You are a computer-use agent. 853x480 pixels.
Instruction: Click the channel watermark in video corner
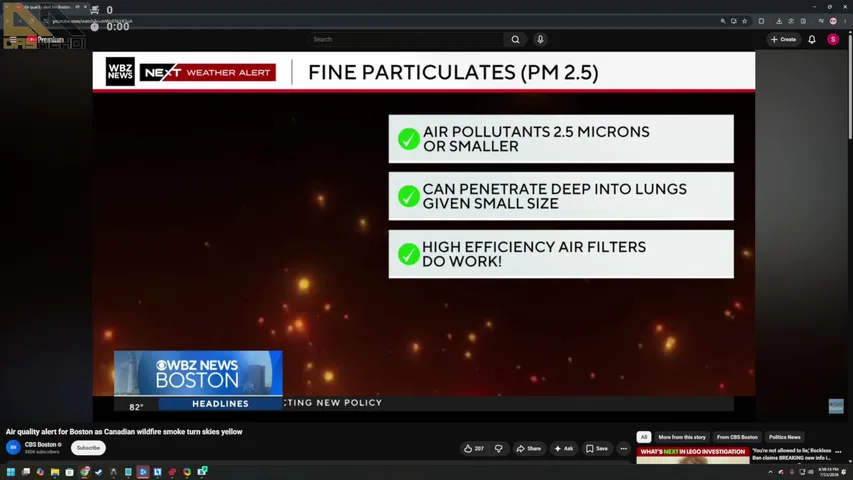tap(836, 406)
